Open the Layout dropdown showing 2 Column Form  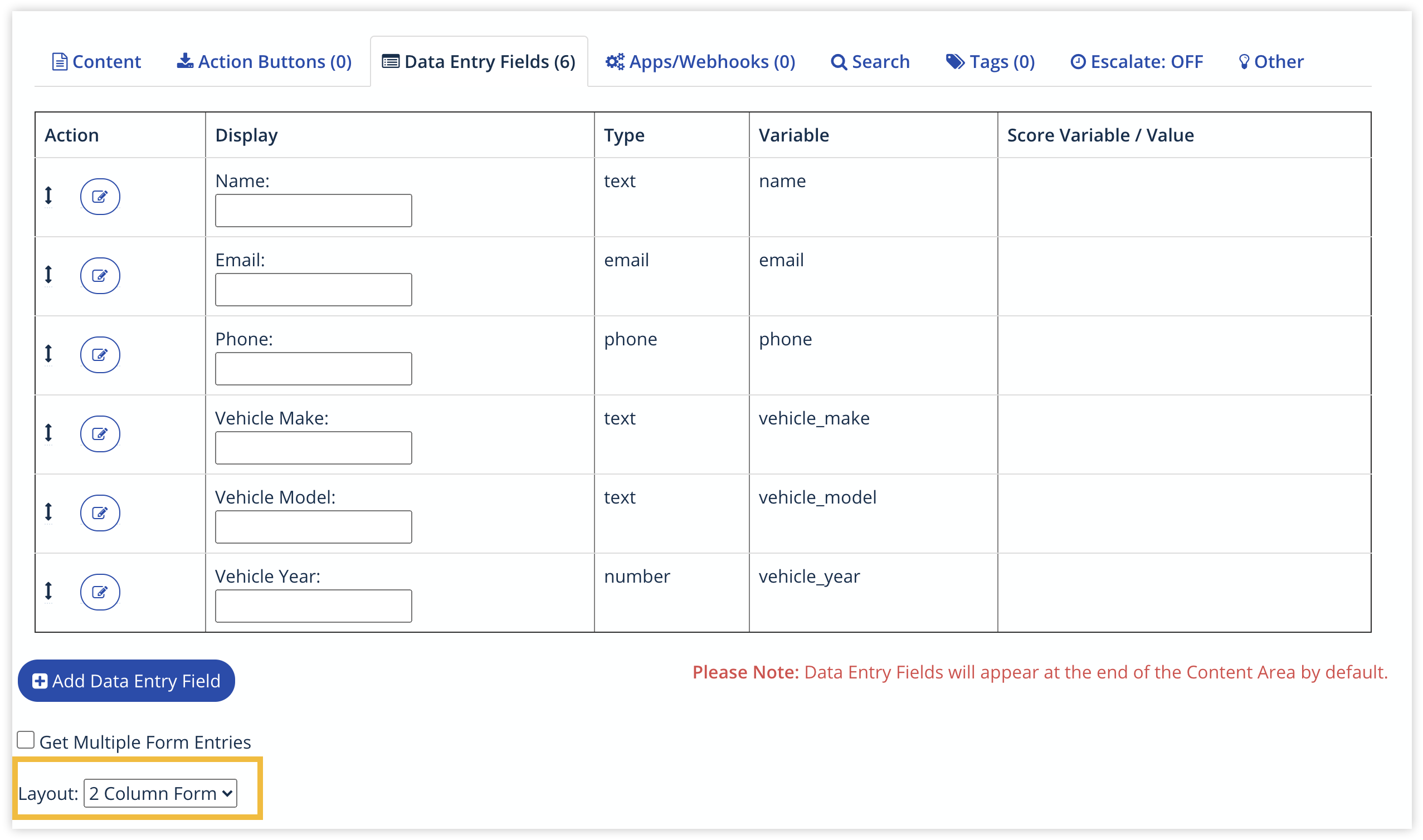[x=160, y=794]
